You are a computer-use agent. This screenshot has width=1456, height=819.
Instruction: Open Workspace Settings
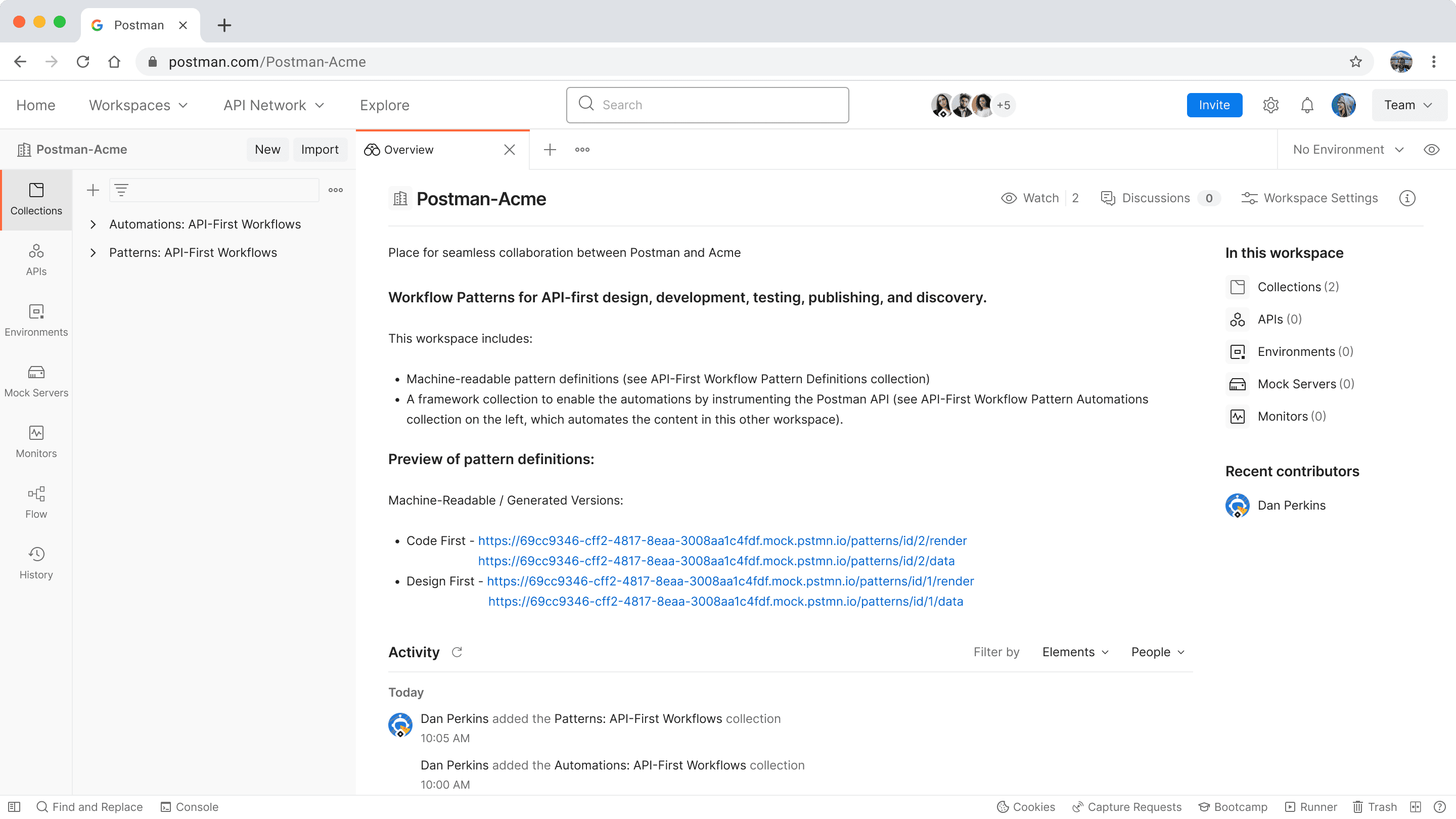tap(1309, 198)
